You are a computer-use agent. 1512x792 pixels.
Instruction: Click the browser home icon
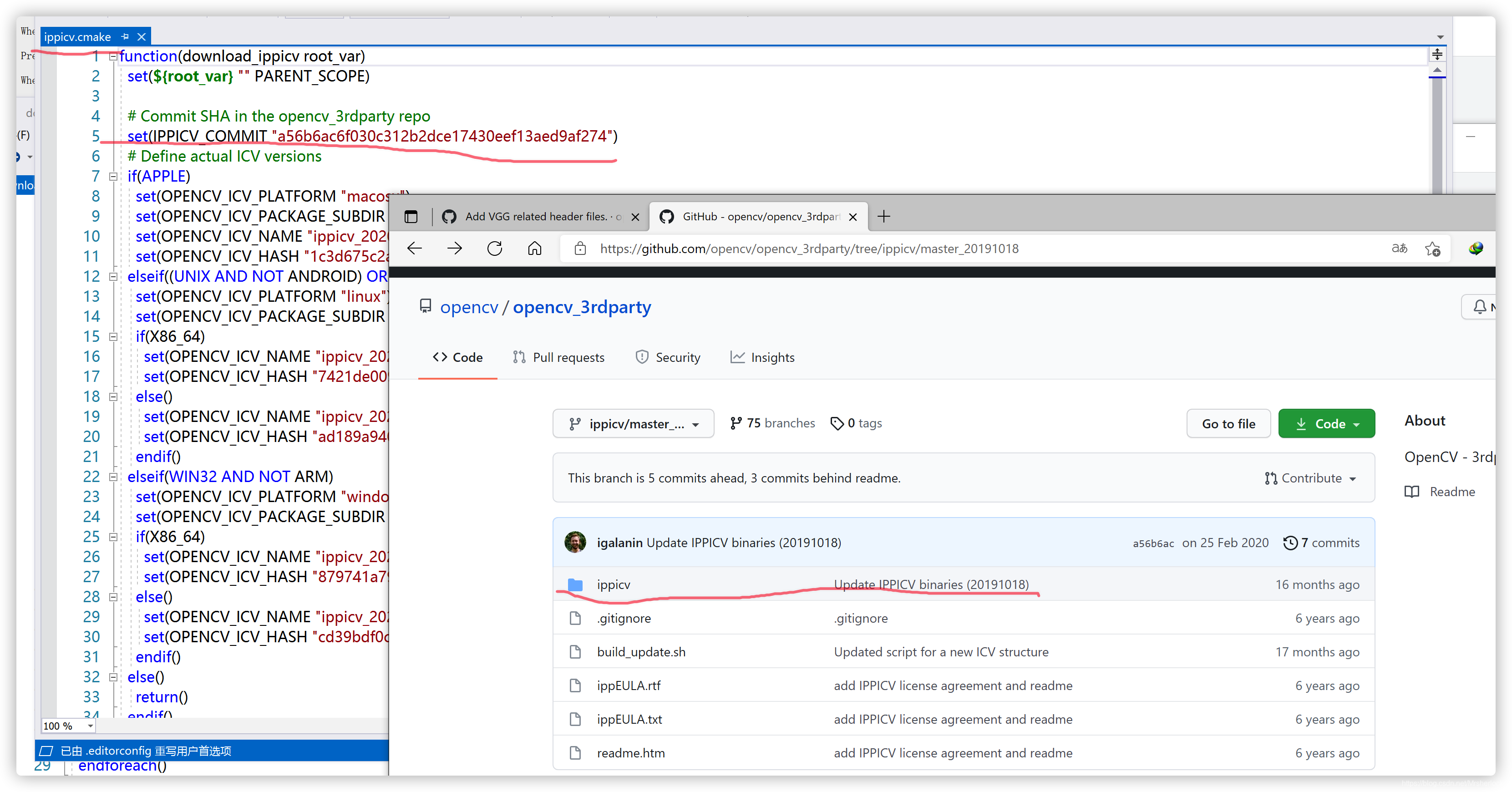(534, 249)
